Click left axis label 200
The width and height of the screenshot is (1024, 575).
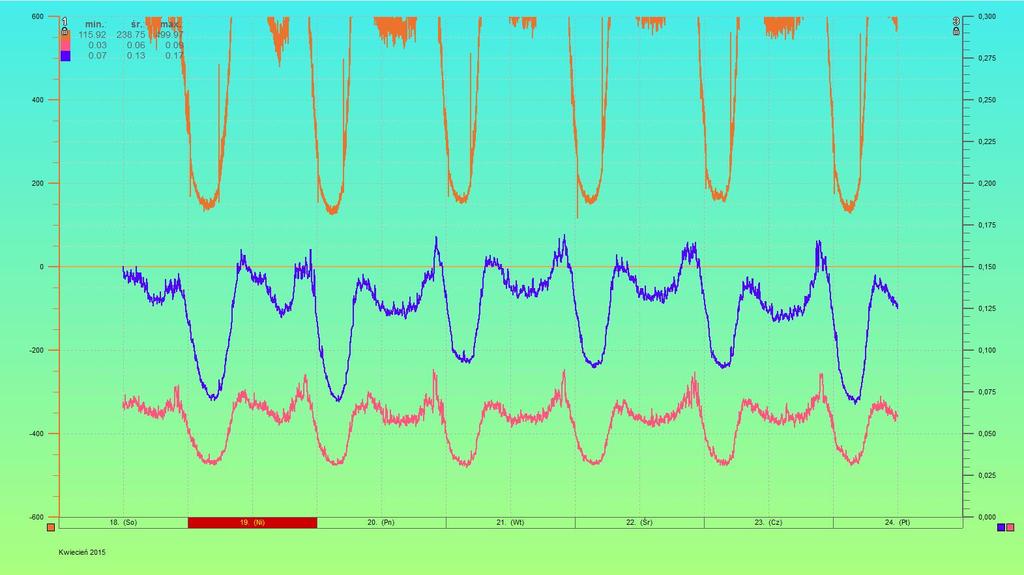pyautogui.click(x=38, y=184)
